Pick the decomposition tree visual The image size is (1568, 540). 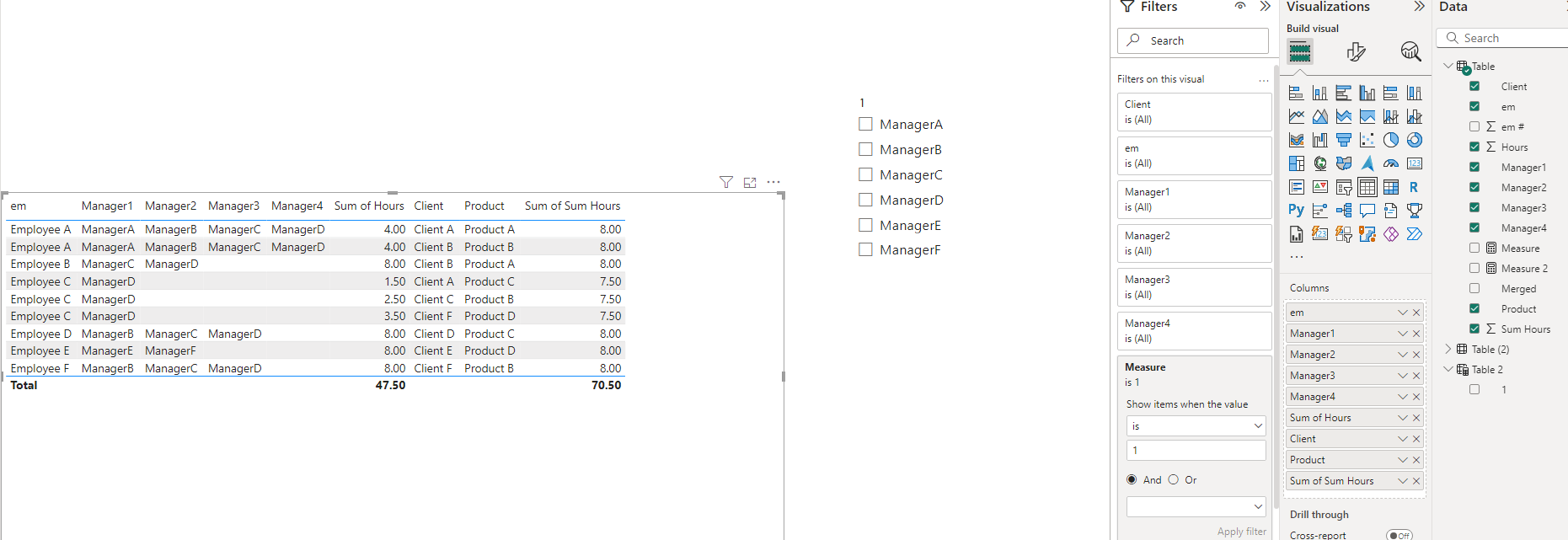(1344, 210)
